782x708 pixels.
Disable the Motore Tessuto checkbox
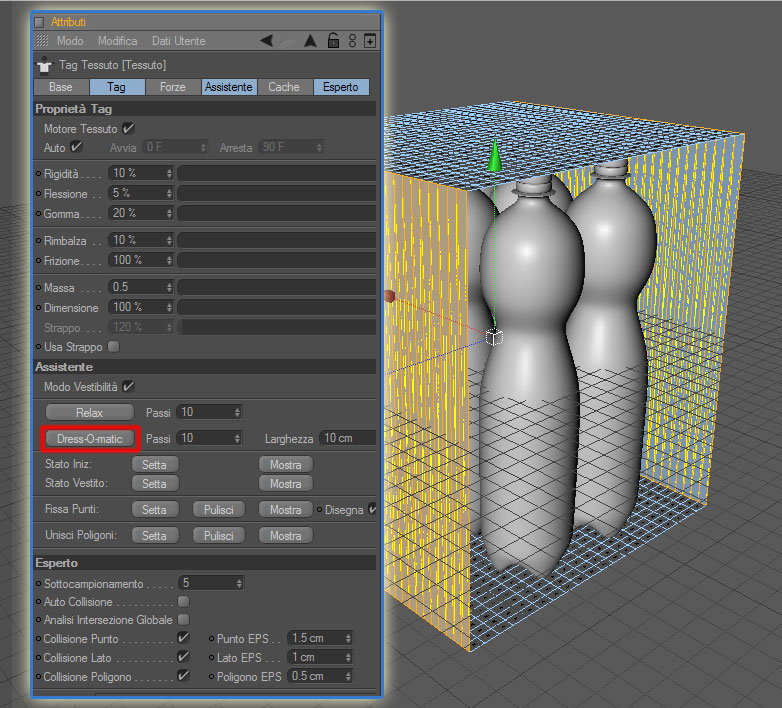click(x=129, y=129)
